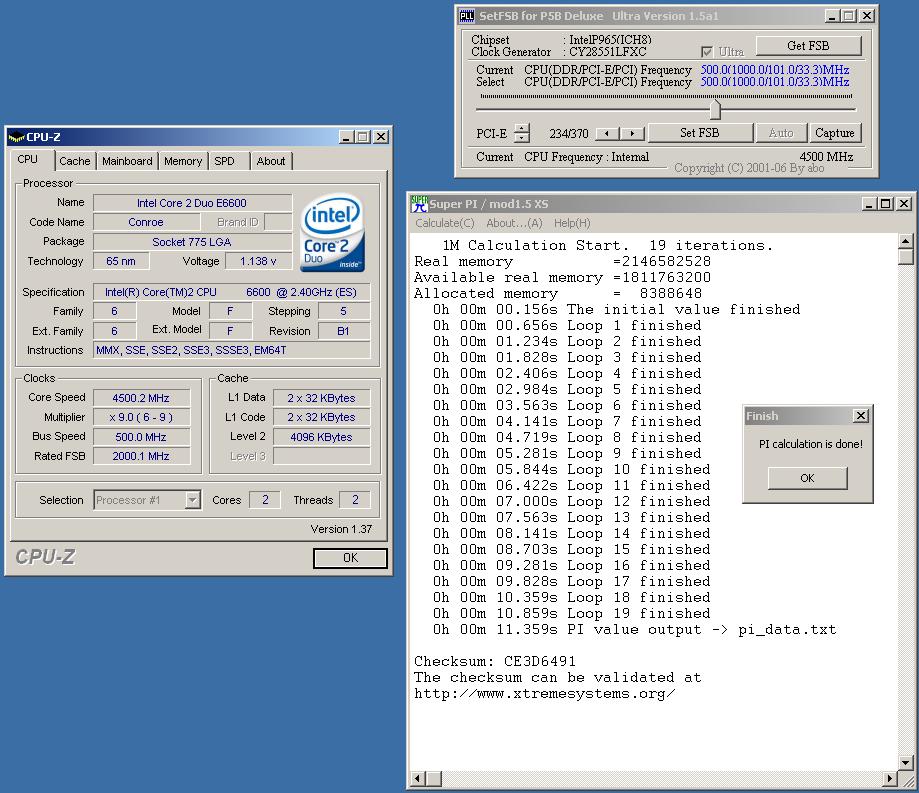Click the Package value Socket 775 LGA

(192, 242)
